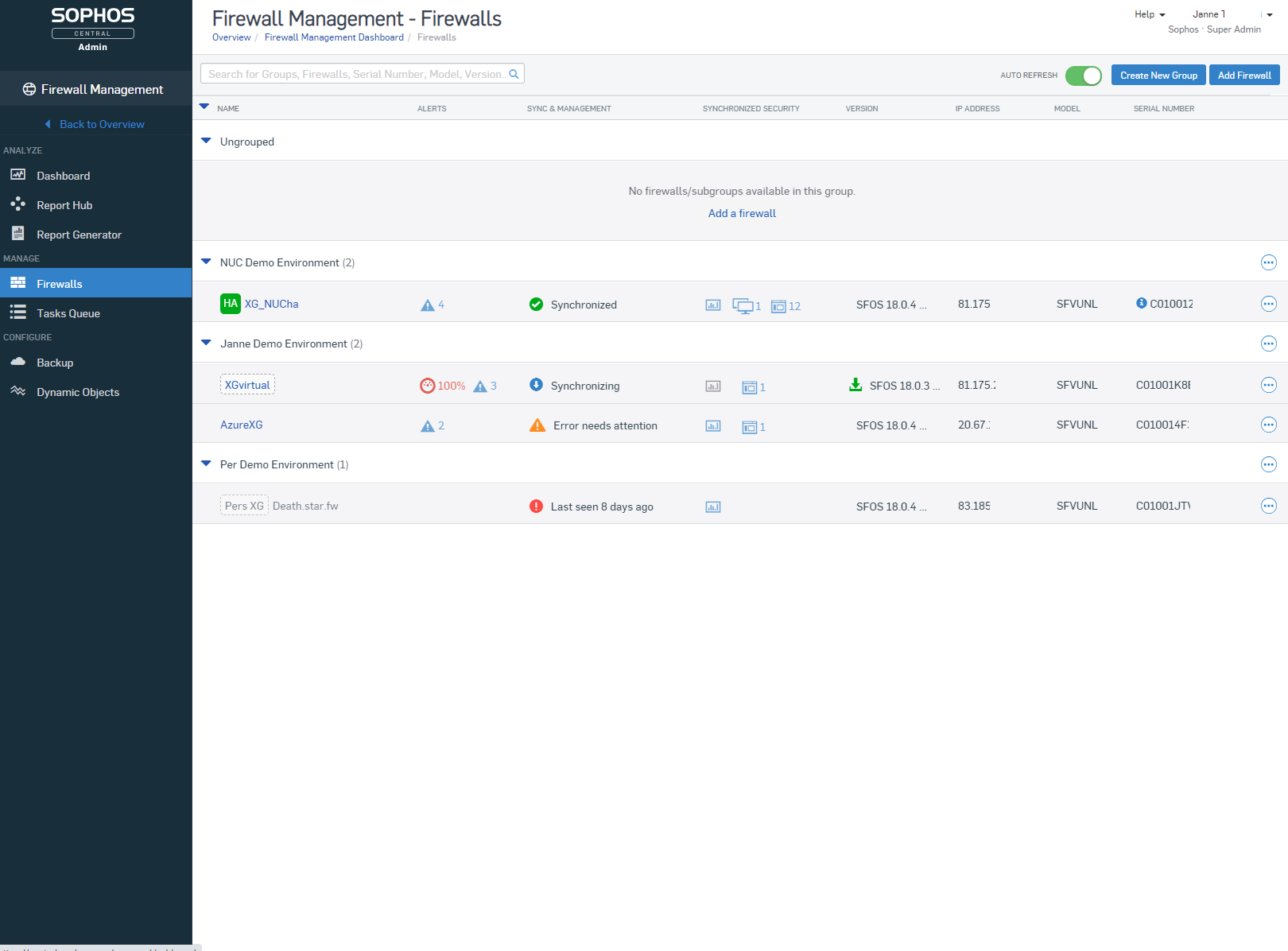This screenshot has height=951, width=1288.
Task: Collapse Janne Demo Environment group
Action: pos(206,343)
